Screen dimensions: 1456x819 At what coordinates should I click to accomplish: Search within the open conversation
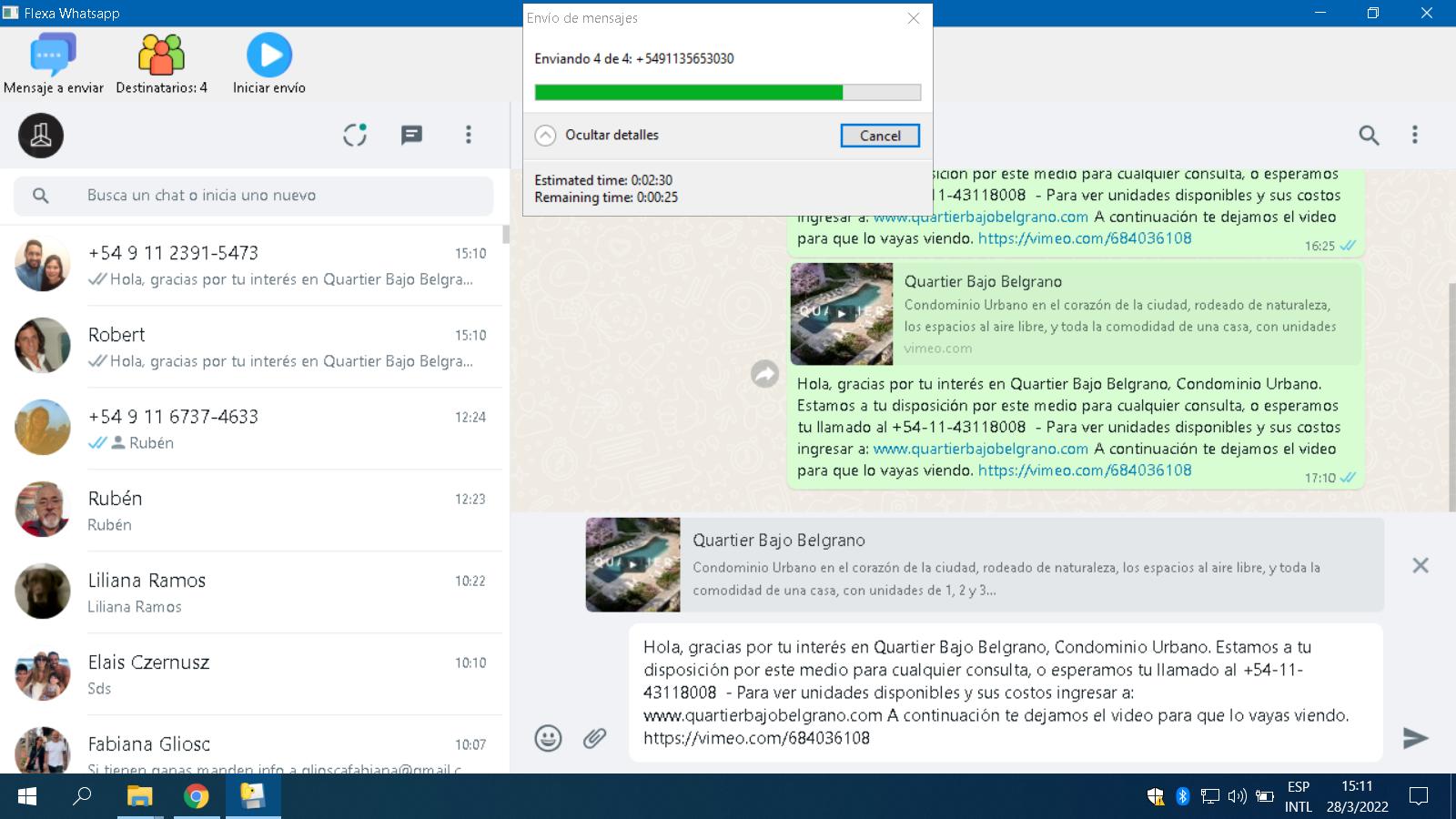1369,136
